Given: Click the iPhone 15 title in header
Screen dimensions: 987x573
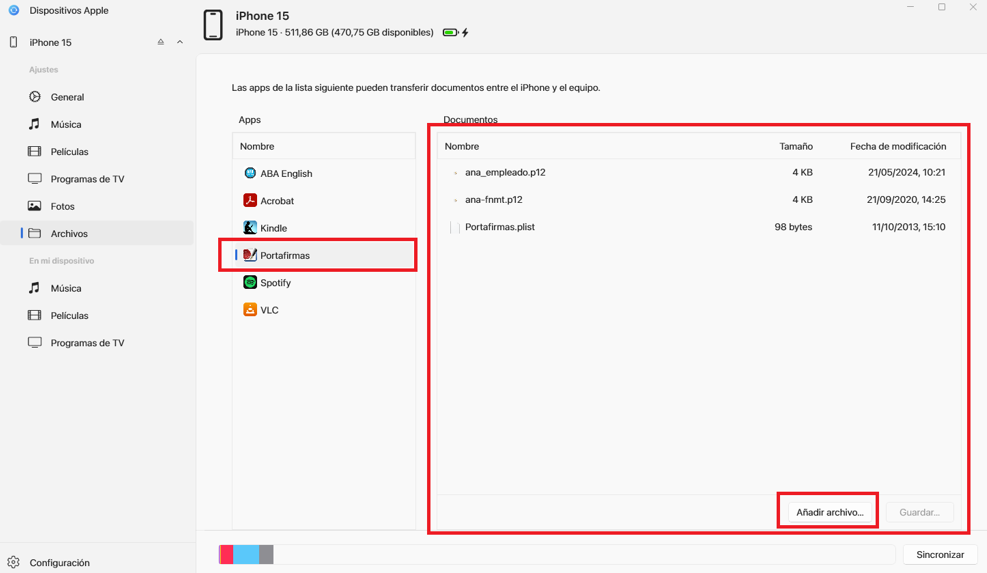Looking at the screenshot, I should tap(262, 16).
